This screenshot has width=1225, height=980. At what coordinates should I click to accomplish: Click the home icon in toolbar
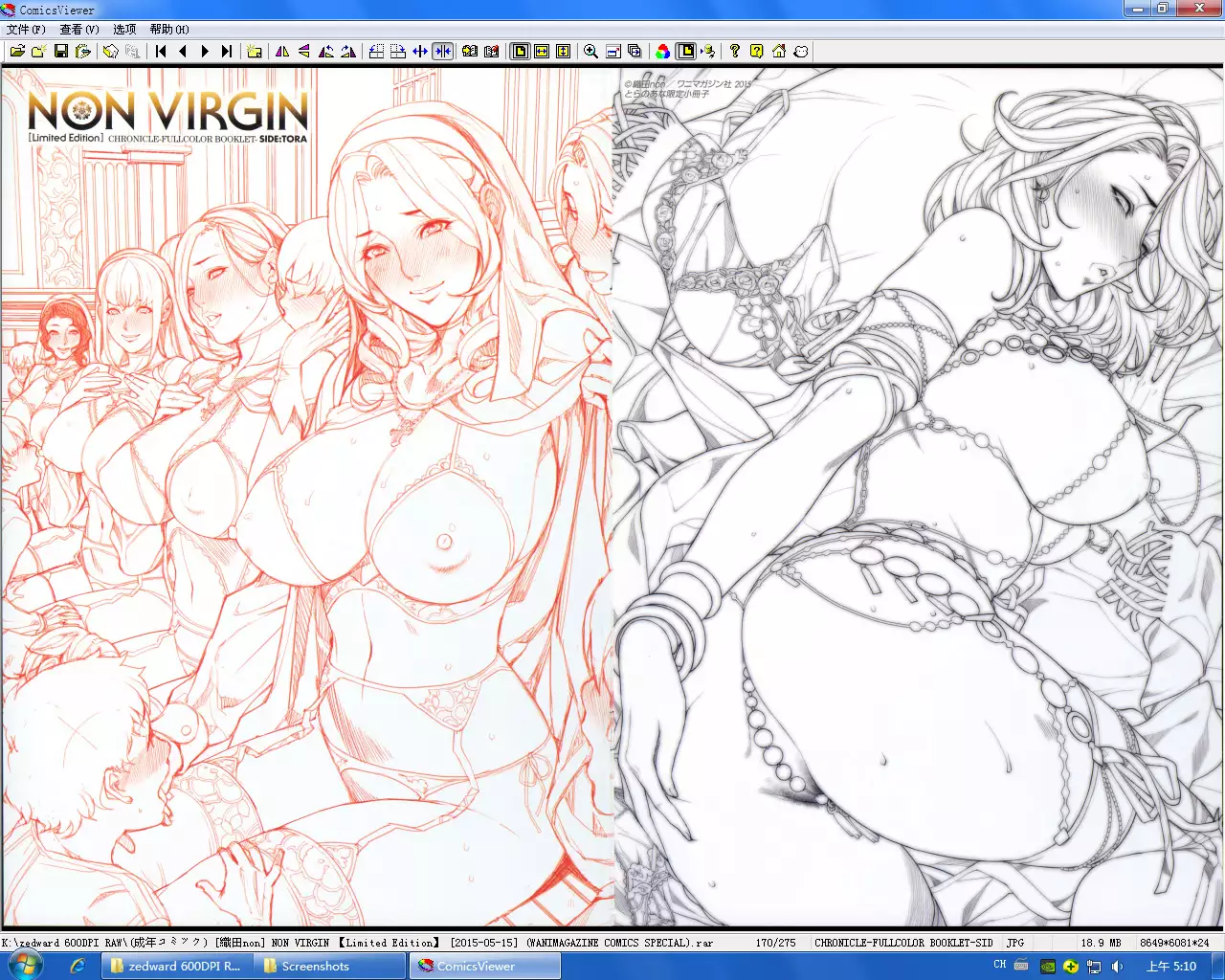click(x=779, y=52)
